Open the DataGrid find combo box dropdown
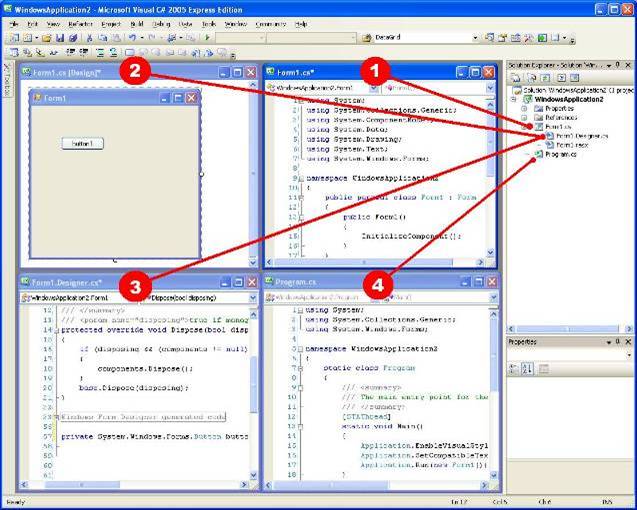The image size is (637, 510). click(475, 38)
